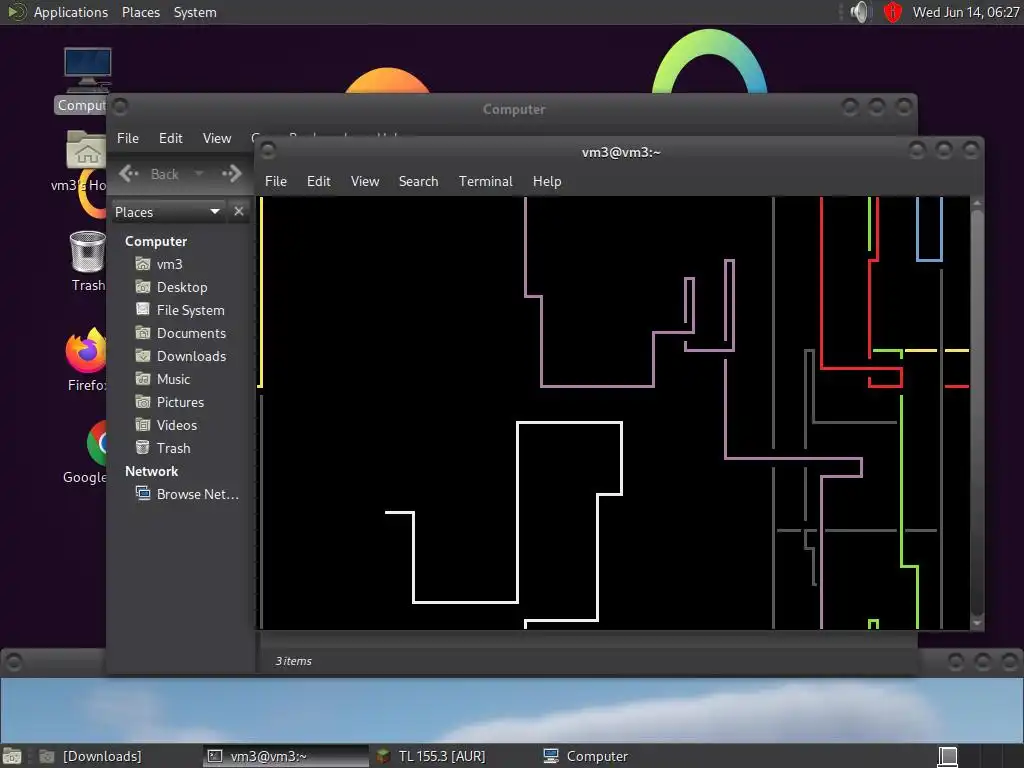Screen dimensions: 1024x768
Task: Open the terminal View menu
Action: pyautogui.click(x=364, y=182)
